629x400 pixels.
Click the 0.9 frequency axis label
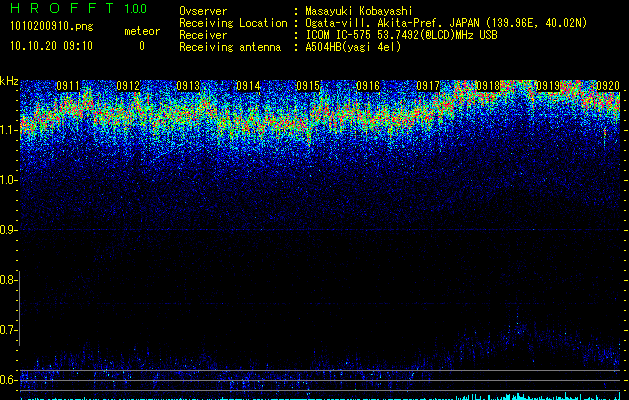[8, 230]
